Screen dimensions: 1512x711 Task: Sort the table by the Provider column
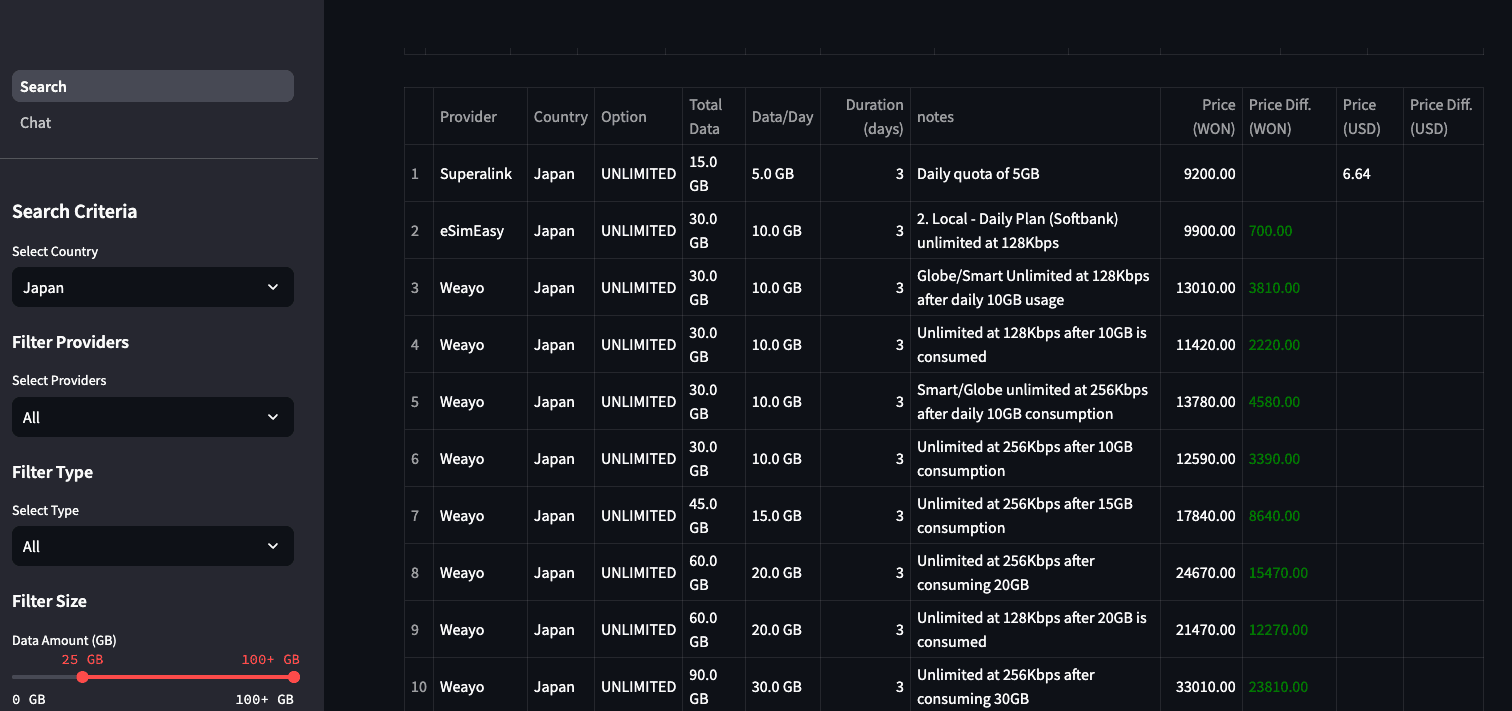pos(468,116)
